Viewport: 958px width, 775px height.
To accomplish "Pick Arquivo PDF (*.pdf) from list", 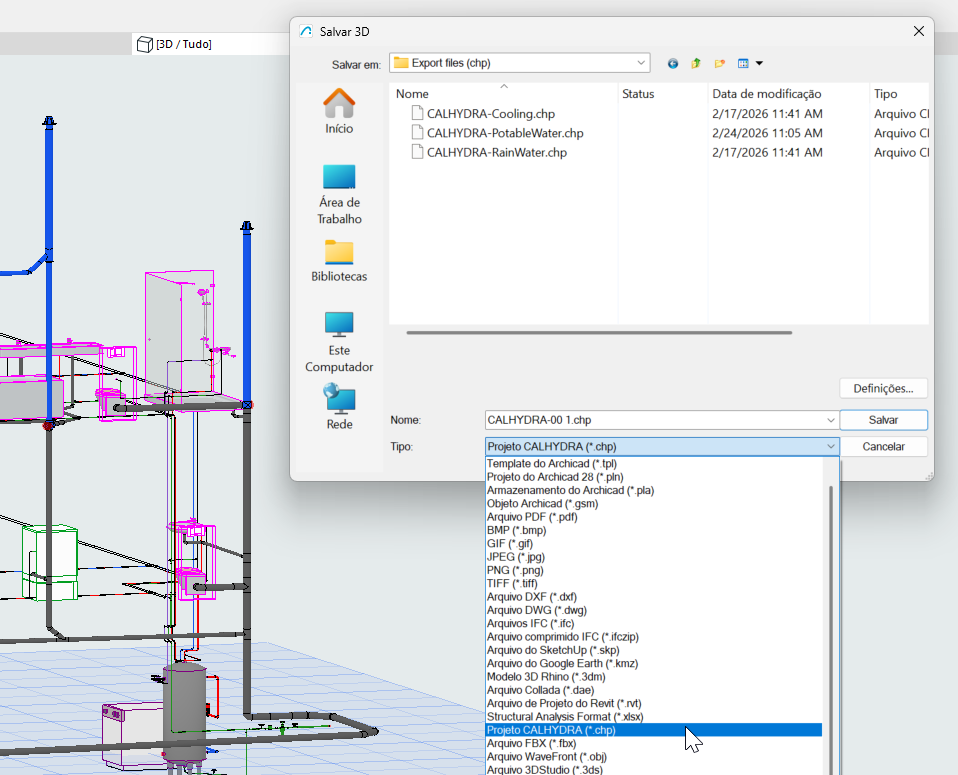I will [532, 517].
